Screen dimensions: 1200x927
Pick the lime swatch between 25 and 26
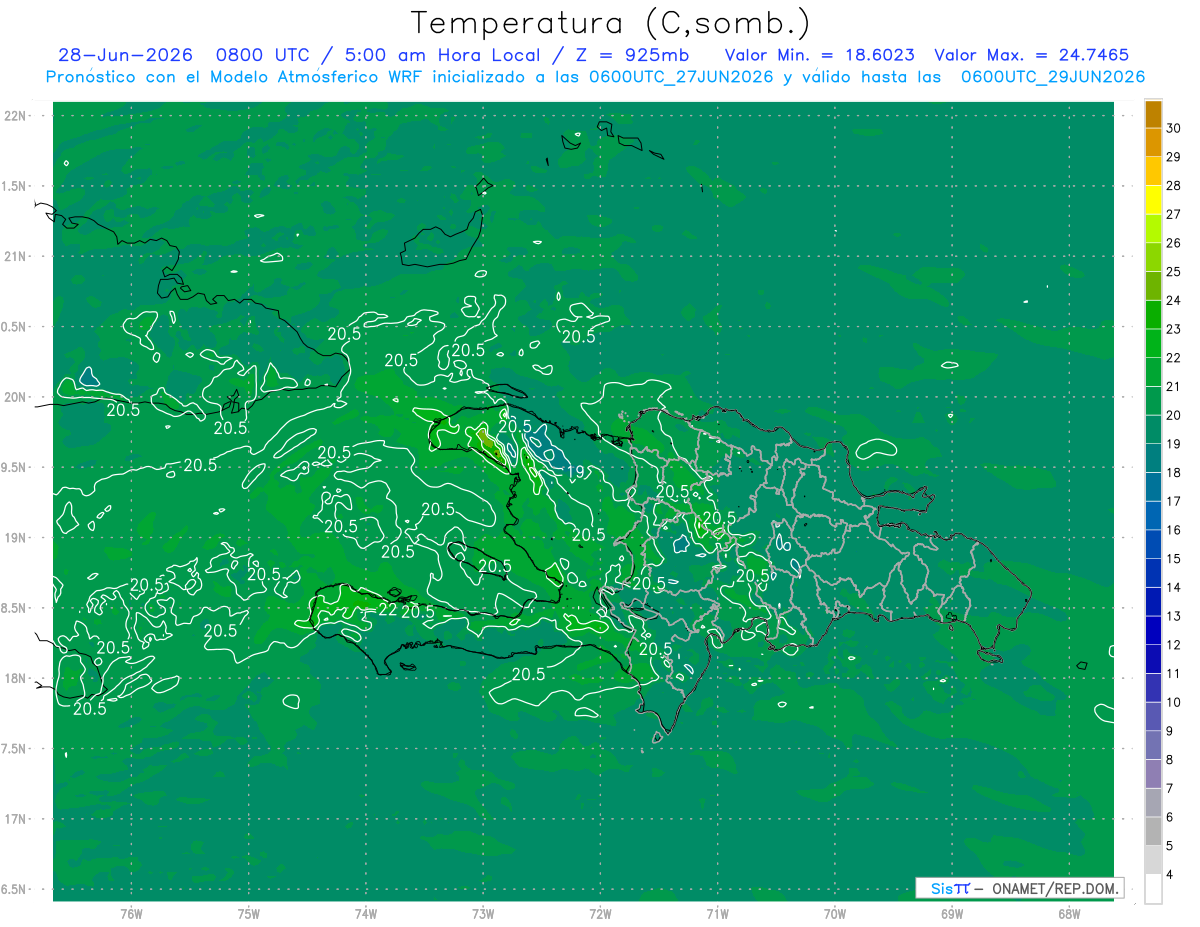[x=1153, y=257]
